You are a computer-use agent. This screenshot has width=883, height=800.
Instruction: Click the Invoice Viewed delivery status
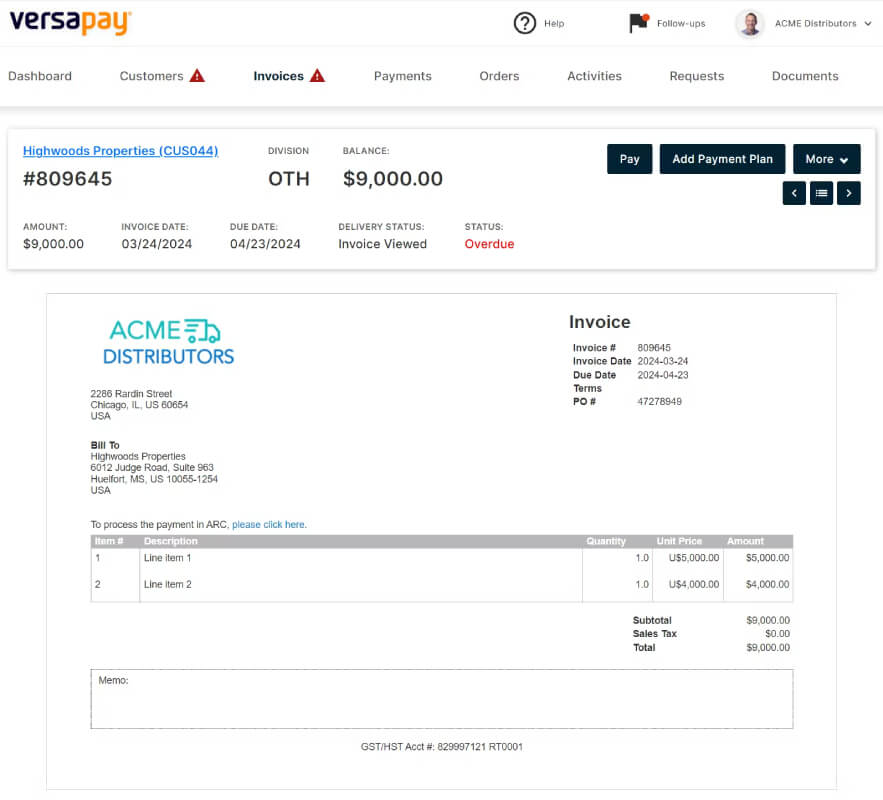(x=382, y=244)
